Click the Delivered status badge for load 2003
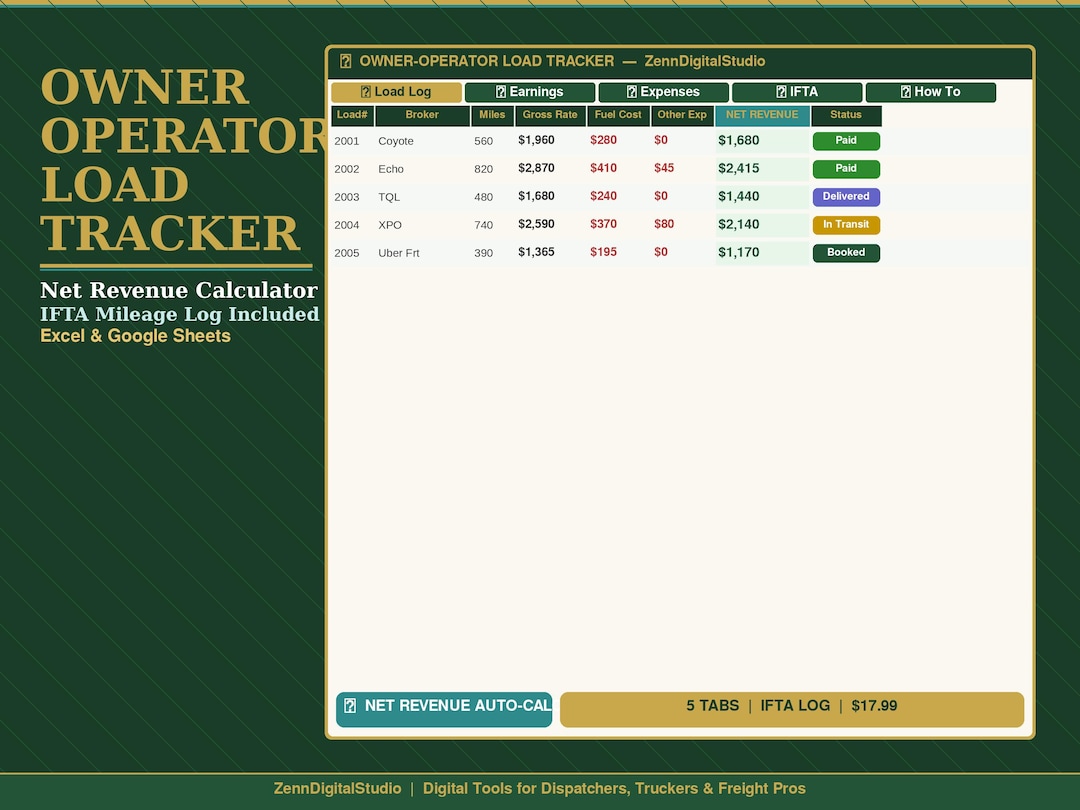The height and width of the screenshot is (810, 1080). coord(846,197)
